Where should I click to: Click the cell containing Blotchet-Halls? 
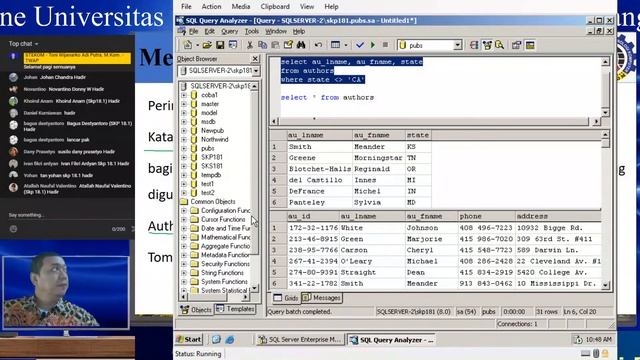pos(320,169)
